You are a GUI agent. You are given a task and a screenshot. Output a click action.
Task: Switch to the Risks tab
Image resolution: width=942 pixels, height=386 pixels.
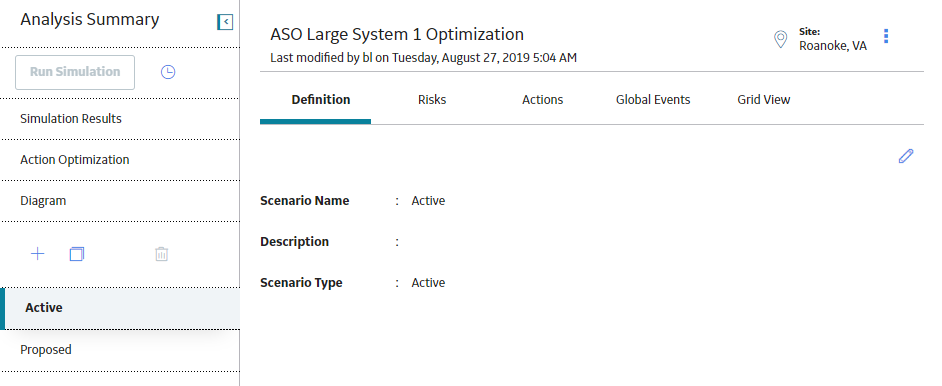point(432,100)
